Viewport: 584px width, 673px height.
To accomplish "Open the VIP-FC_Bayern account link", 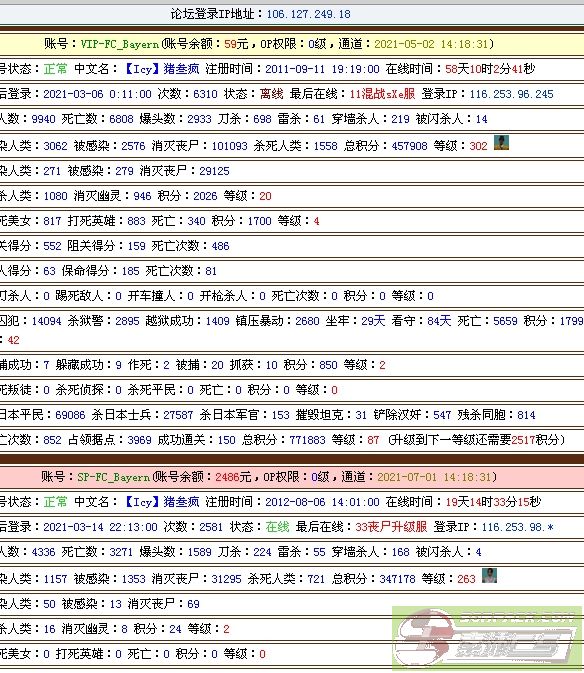I will tap(120, 44).
